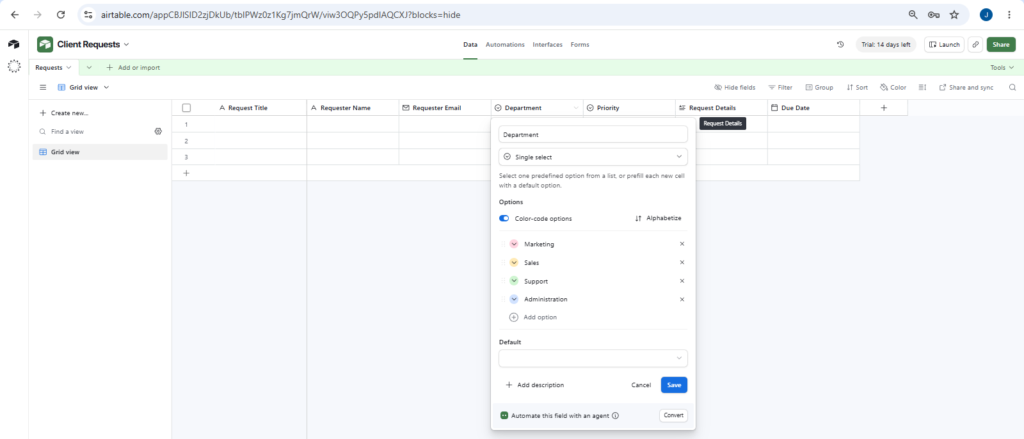
Task: Open site information icon in address bar
Action: point(89,14)
